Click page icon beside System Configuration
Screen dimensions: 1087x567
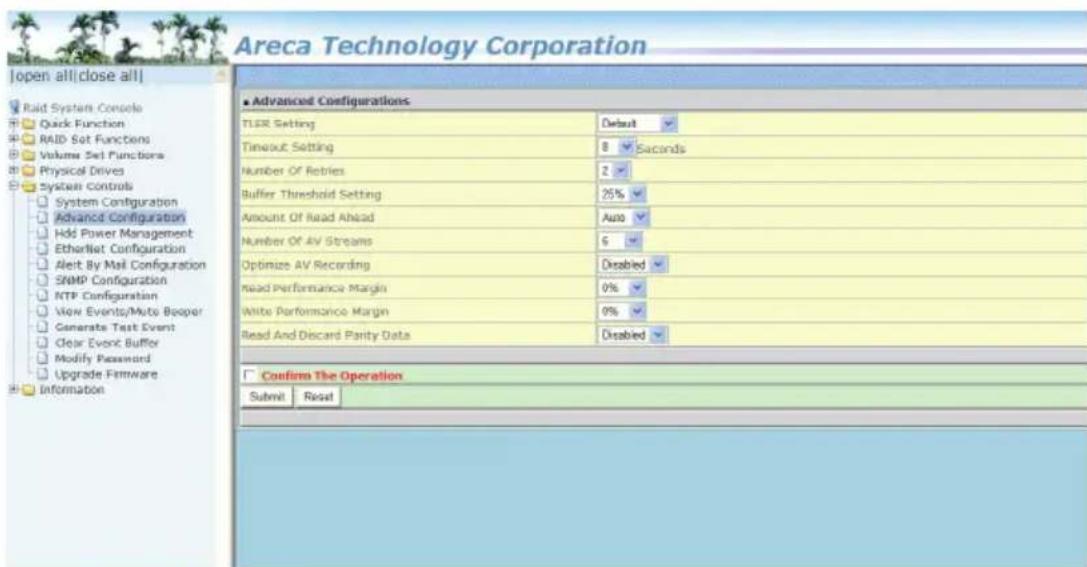(x=44, y=202)
